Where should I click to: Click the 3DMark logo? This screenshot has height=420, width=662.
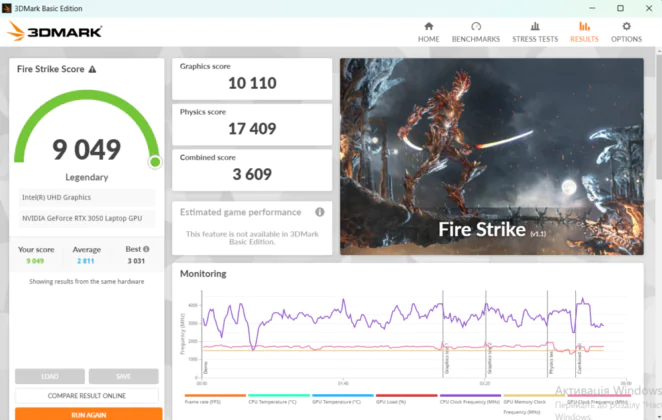[x=54, y=31]
